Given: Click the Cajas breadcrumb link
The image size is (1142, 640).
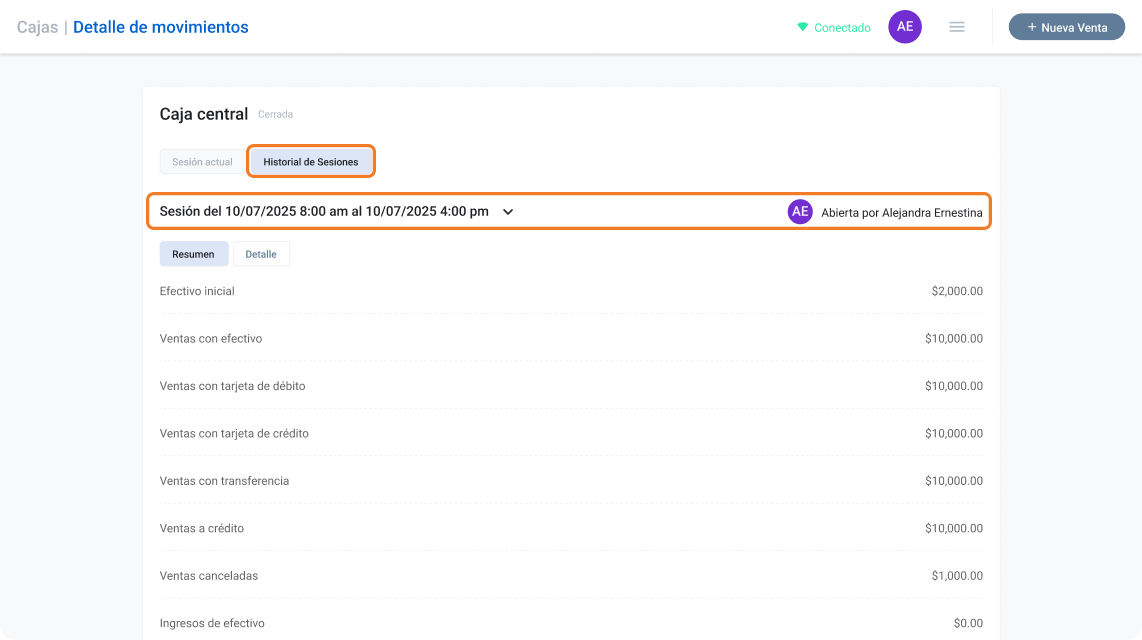Looking at the screenshot, I should [x=37, y=27].
